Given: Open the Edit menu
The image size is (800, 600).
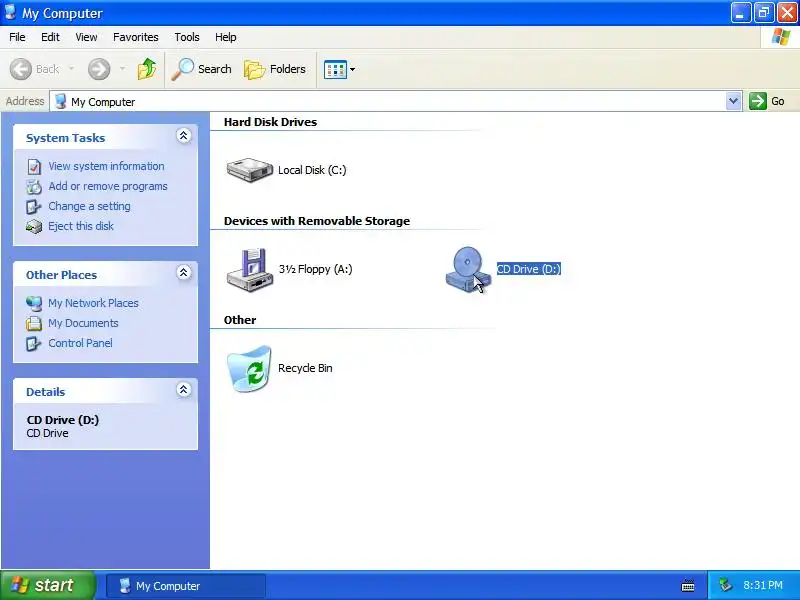Looking at the screenshot, I should [x=50, y=37].
